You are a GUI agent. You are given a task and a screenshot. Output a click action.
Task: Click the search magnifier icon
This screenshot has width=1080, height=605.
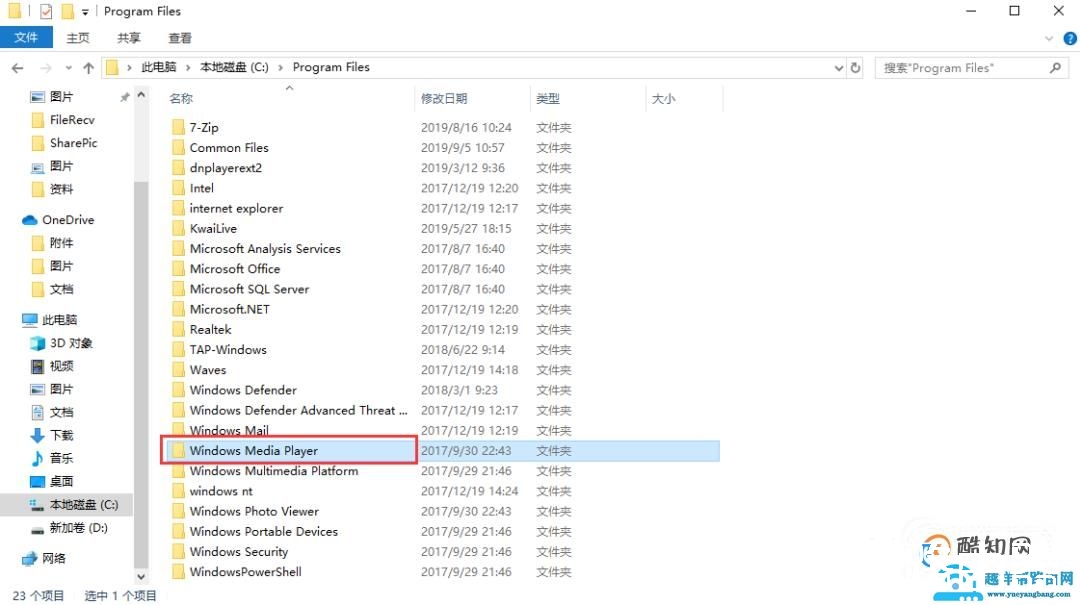1055,68
